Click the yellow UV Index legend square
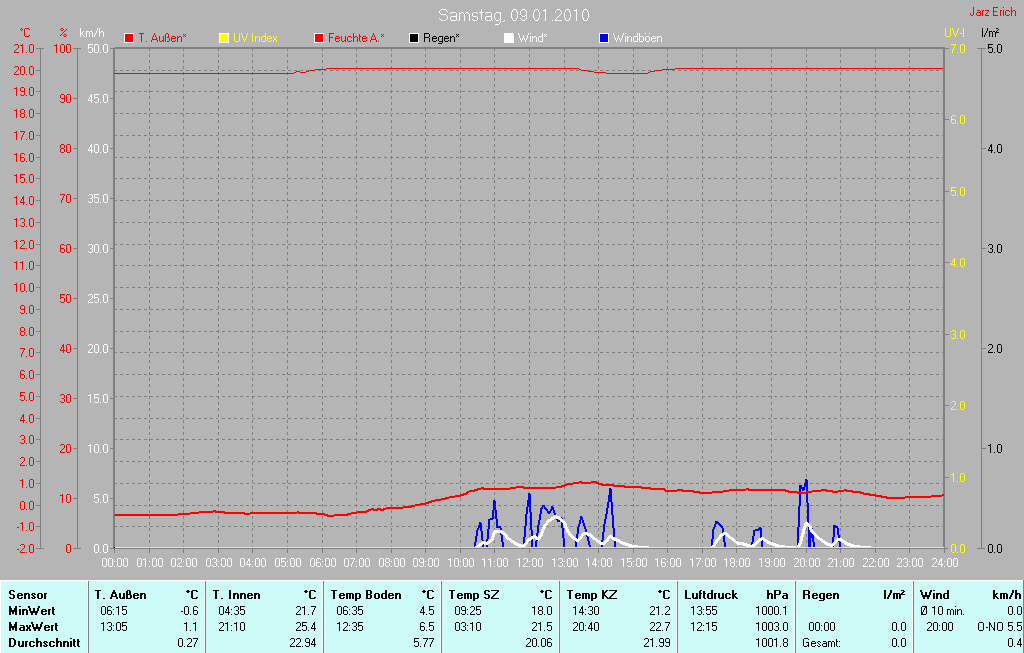The width and height of the screenshot is (1024, 653). click(223, 38)
